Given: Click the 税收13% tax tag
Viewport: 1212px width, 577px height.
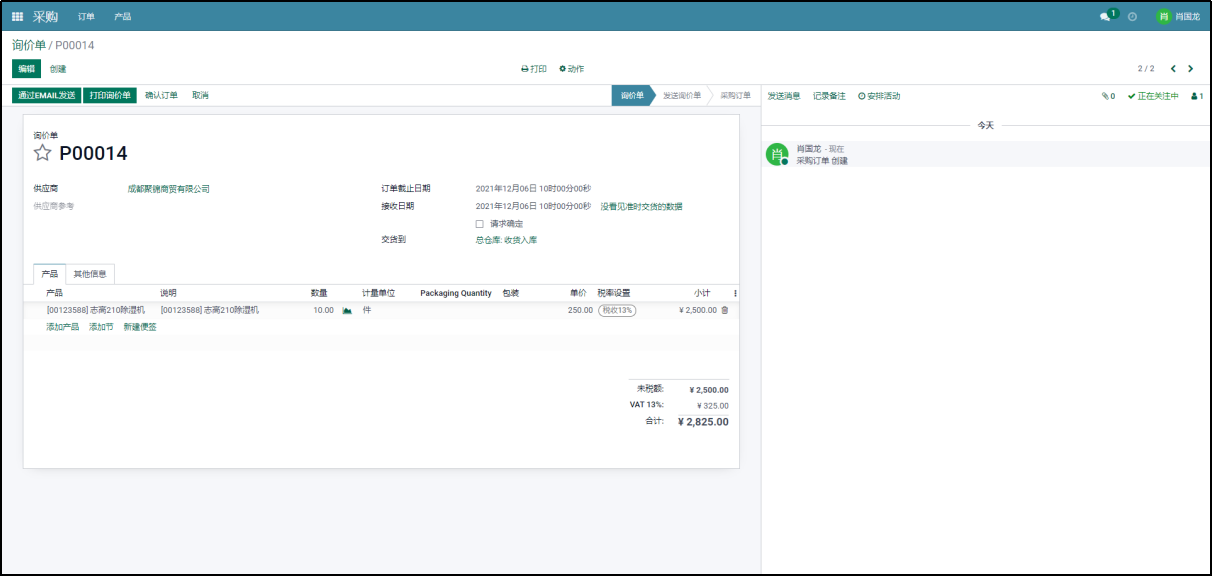Looking at the screenshot, I should (x=617, y=310).
